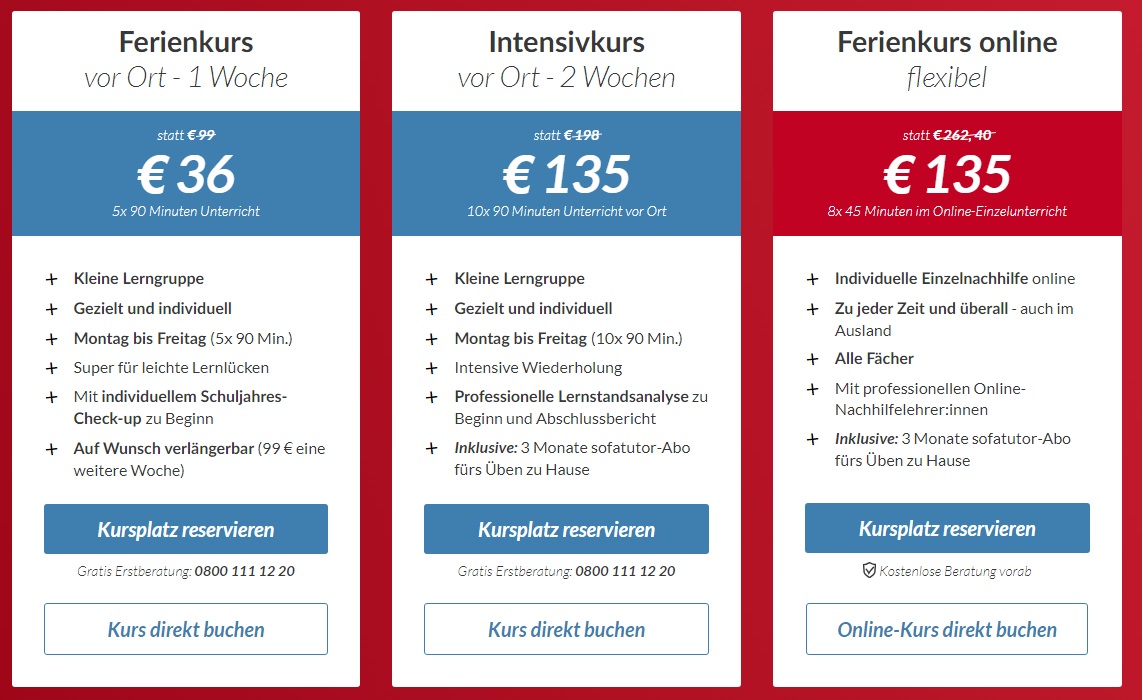Click Online-Kurs direkt buchen button
1142x700 pixels.
click(947, 629)
